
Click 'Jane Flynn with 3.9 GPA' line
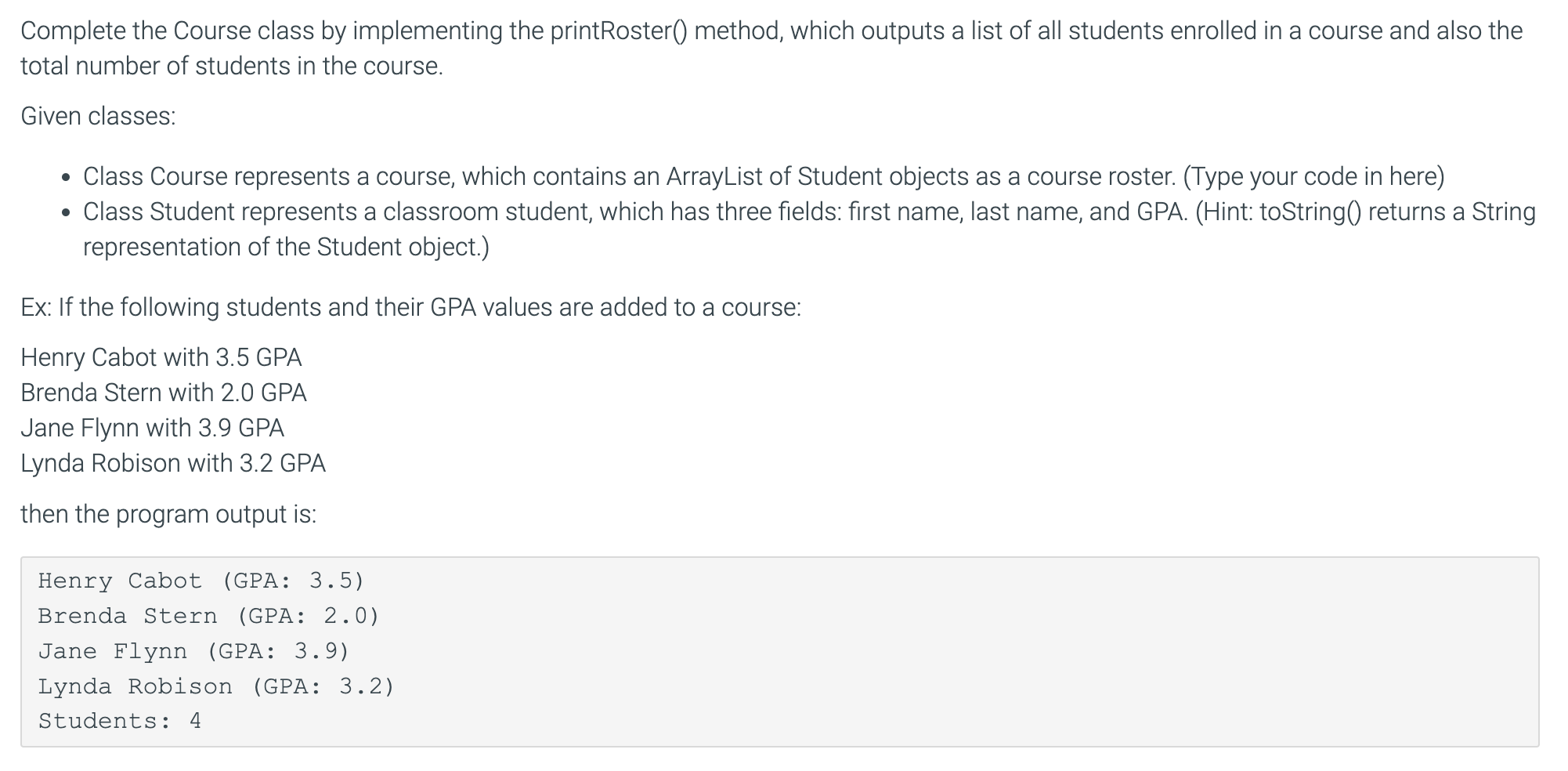[x=153, y=428]
